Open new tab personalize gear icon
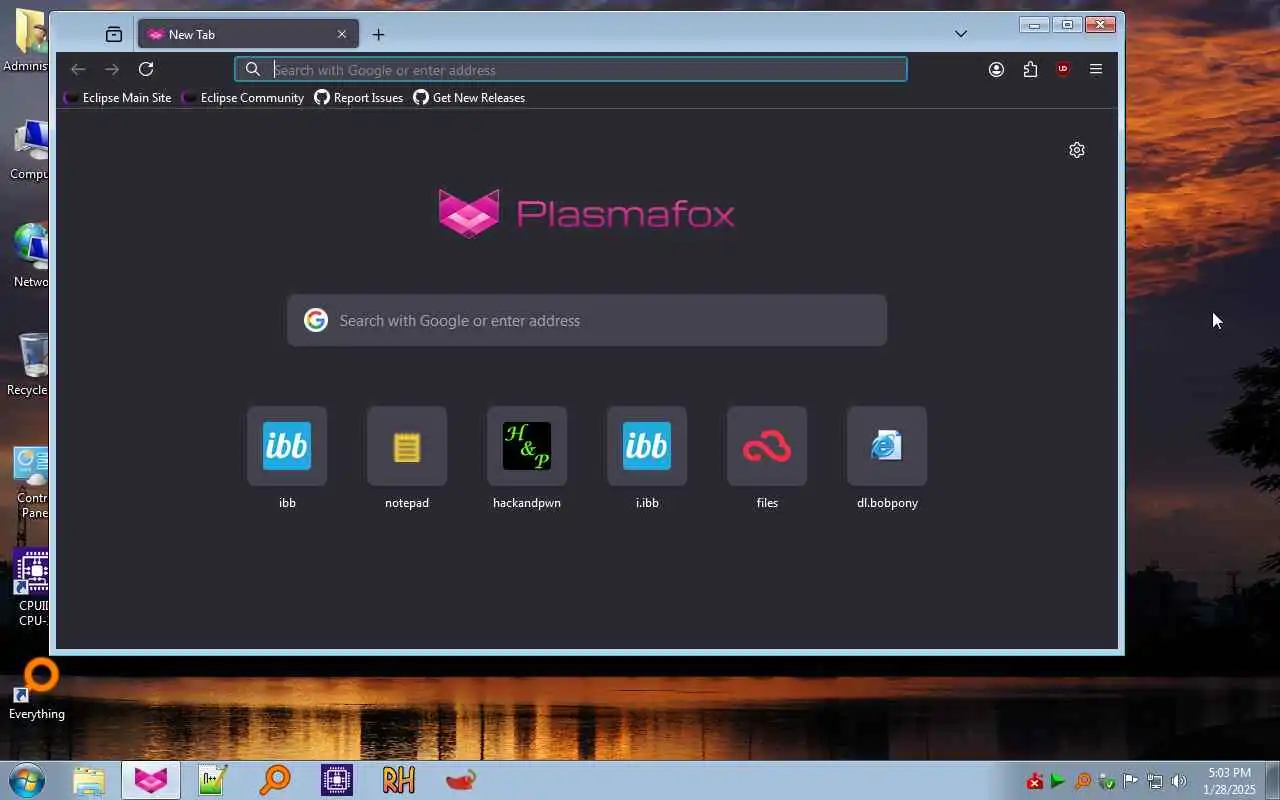The image size is (1280, 800). point(1077,150)
